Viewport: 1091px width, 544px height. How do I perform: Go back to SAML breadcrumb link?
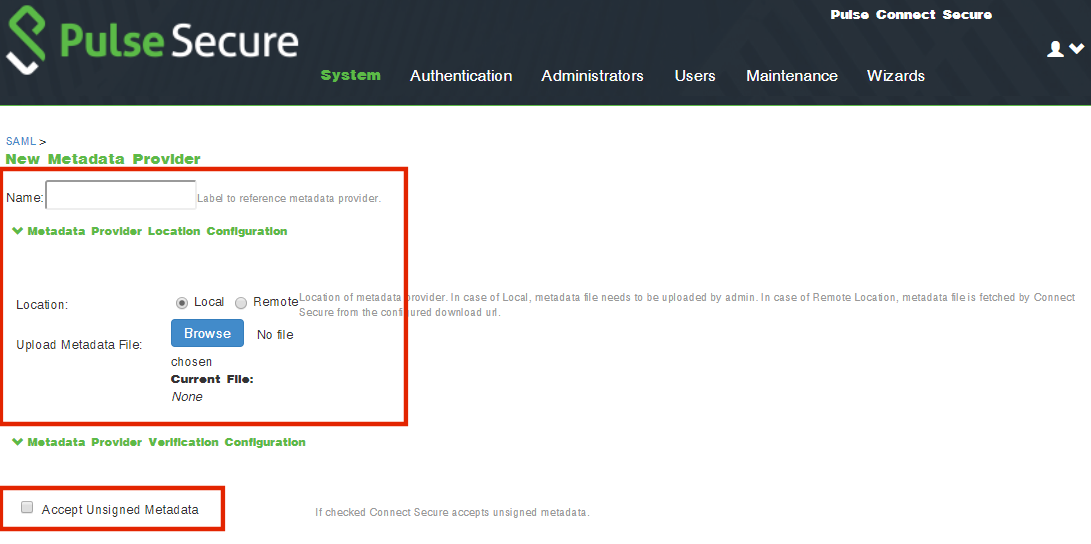pyautogui.click(x=21, y=141)
